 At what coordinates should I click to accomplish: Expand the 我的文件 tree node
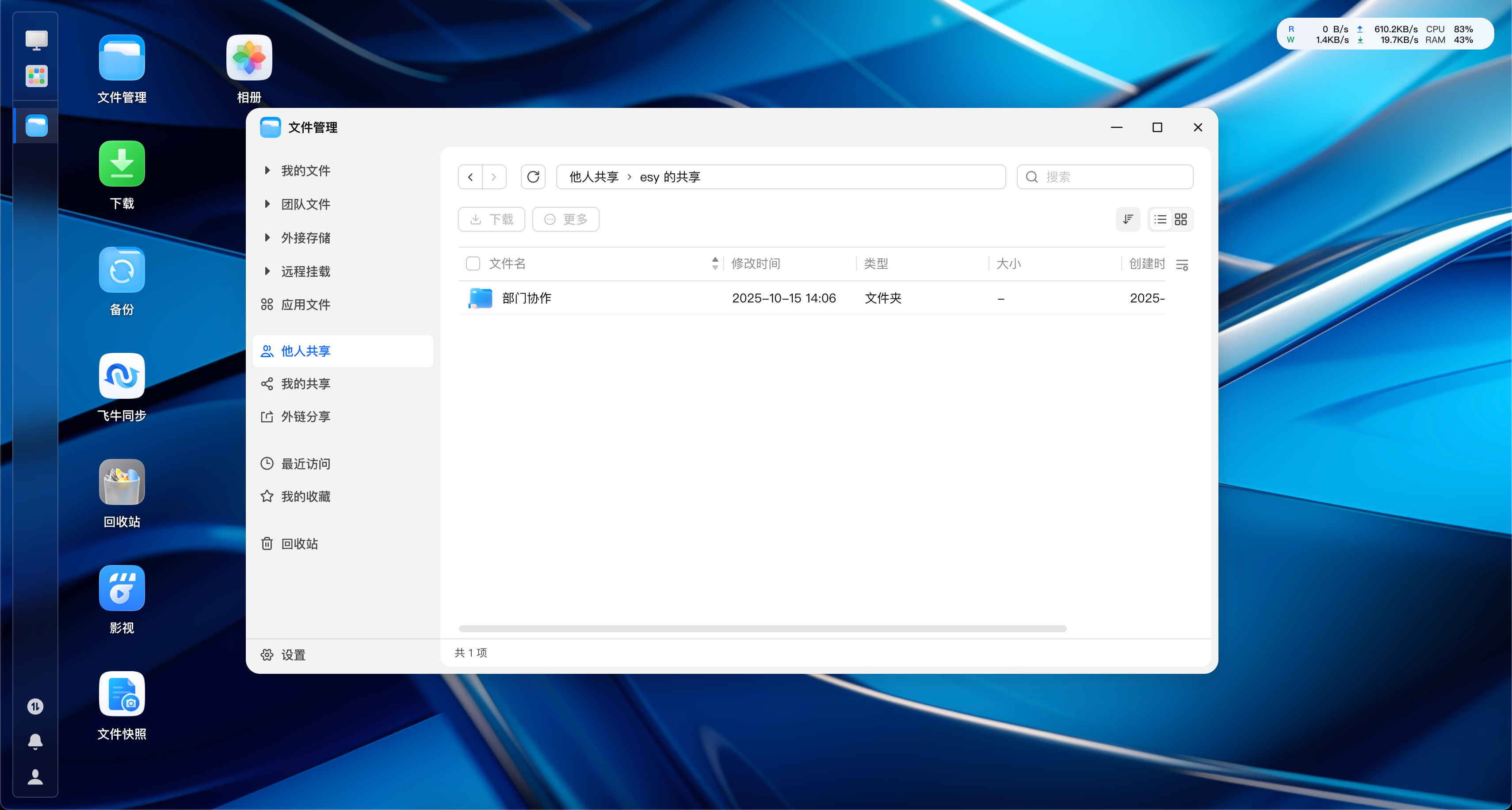[267, 170]
